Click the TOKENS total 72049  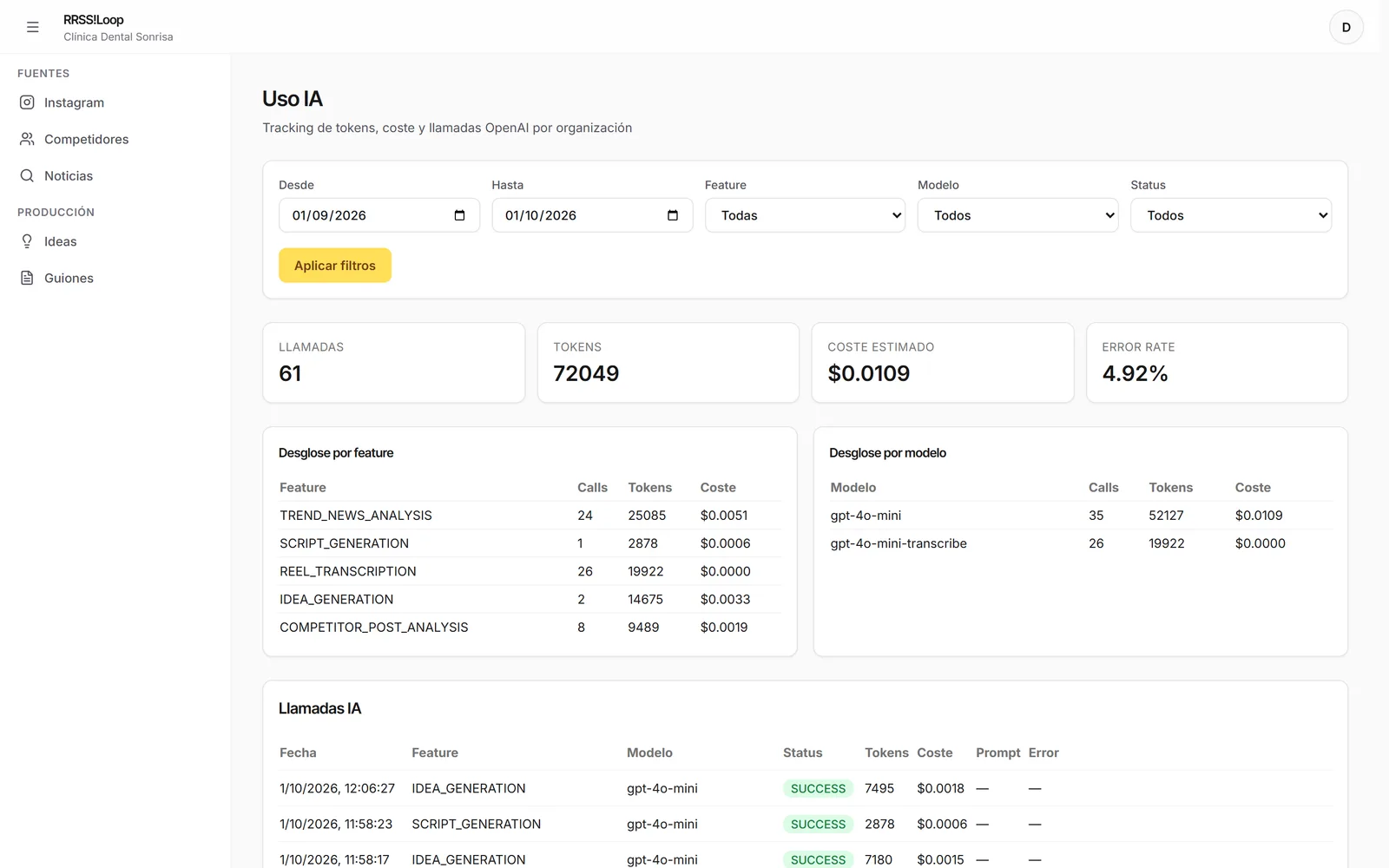[586, 373]
